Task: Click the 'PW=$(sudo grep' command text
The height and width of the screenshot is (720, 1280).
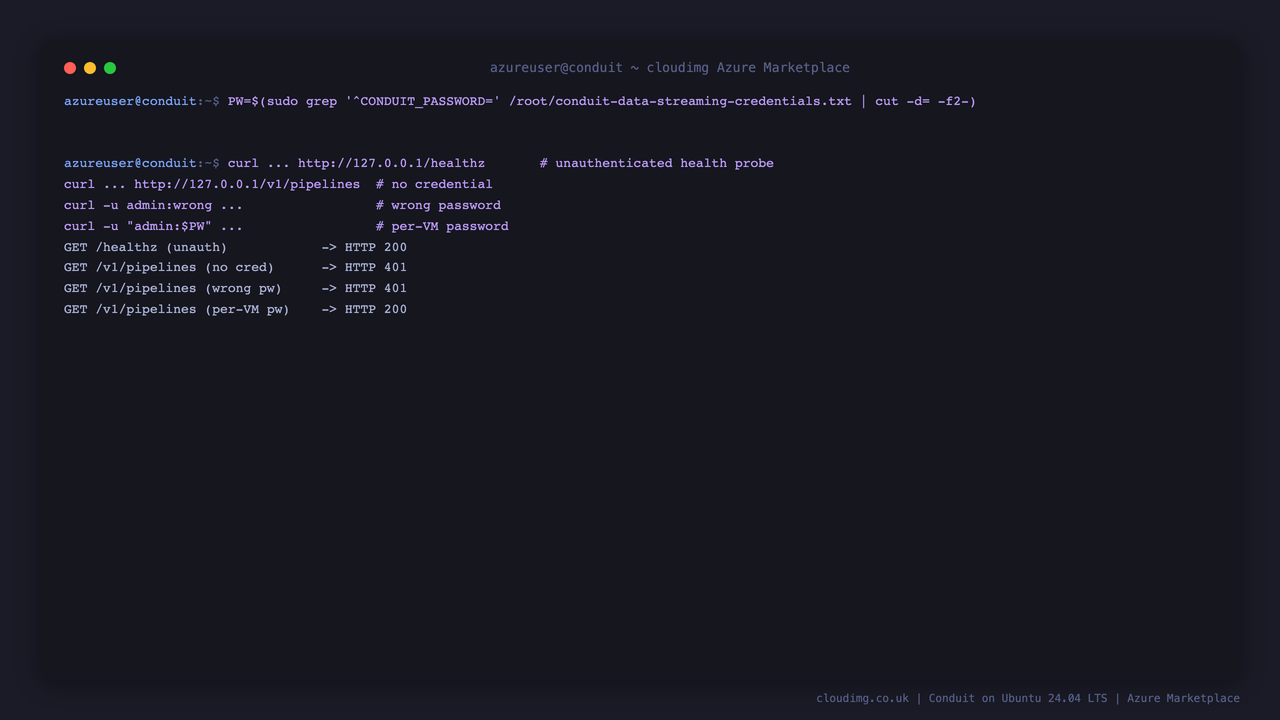Action: click(282, 101)
